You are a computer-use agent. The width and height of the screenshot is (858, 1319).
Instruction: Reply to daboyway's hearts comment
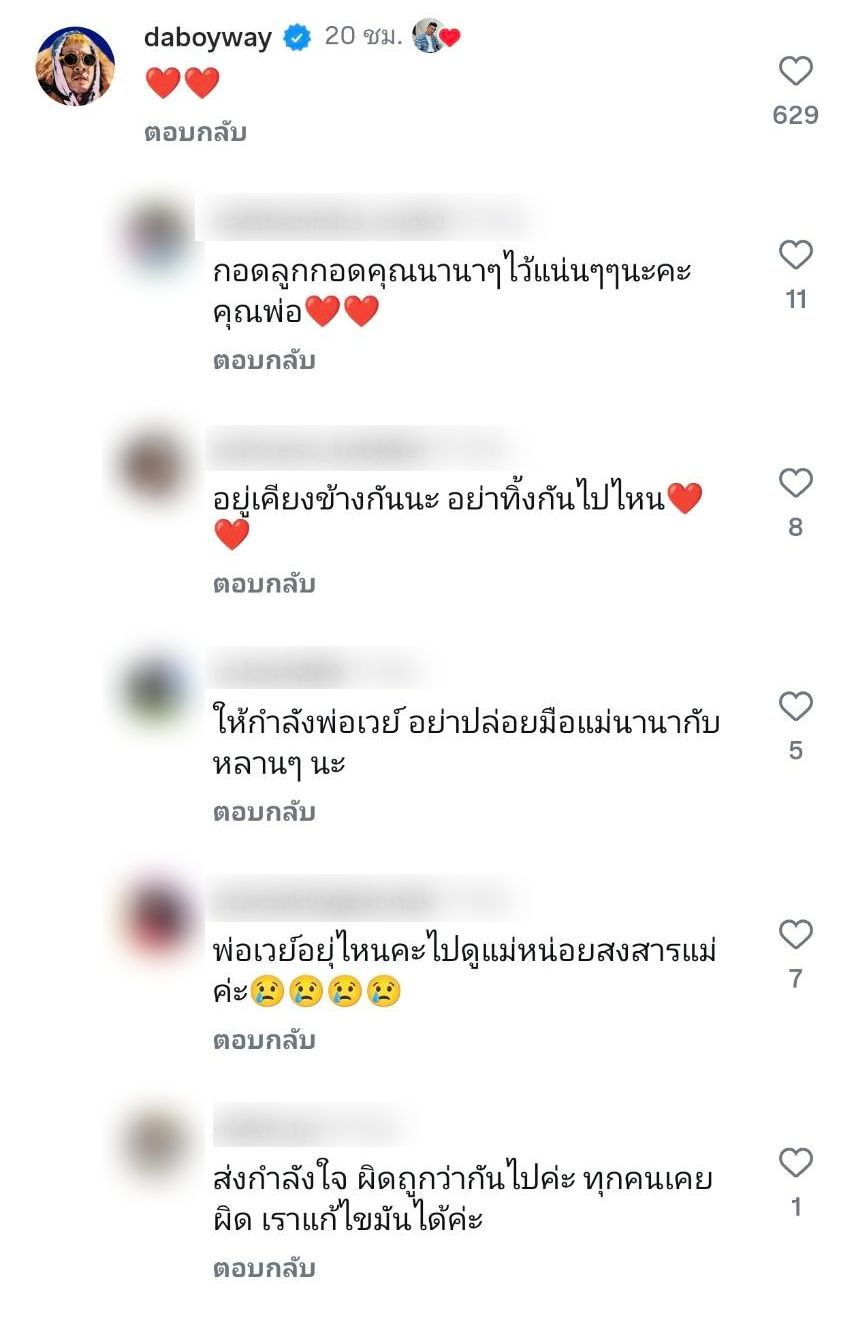pos(195,133)
